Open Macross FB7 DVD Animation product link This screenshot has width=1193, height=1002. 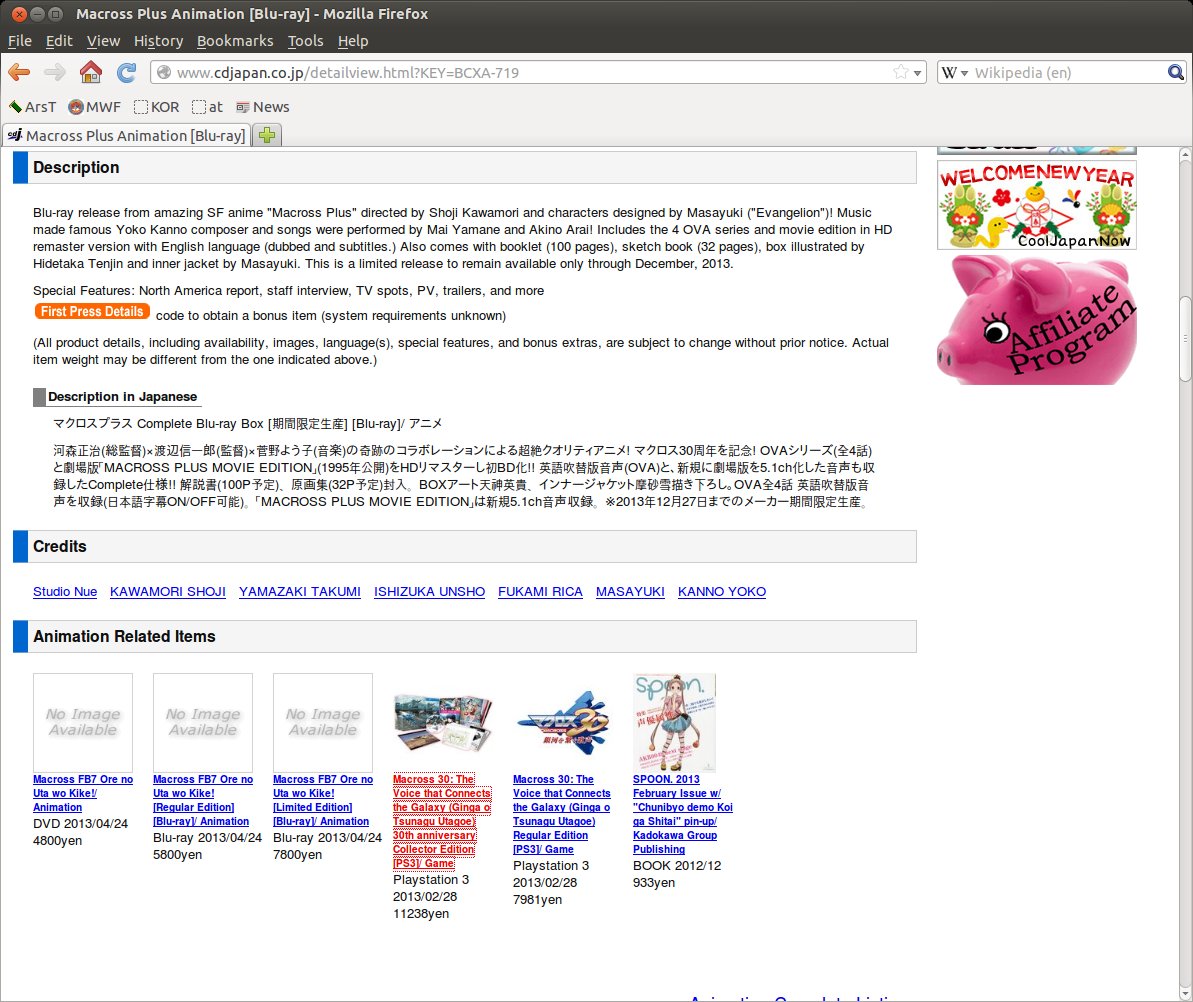(83, 794)
